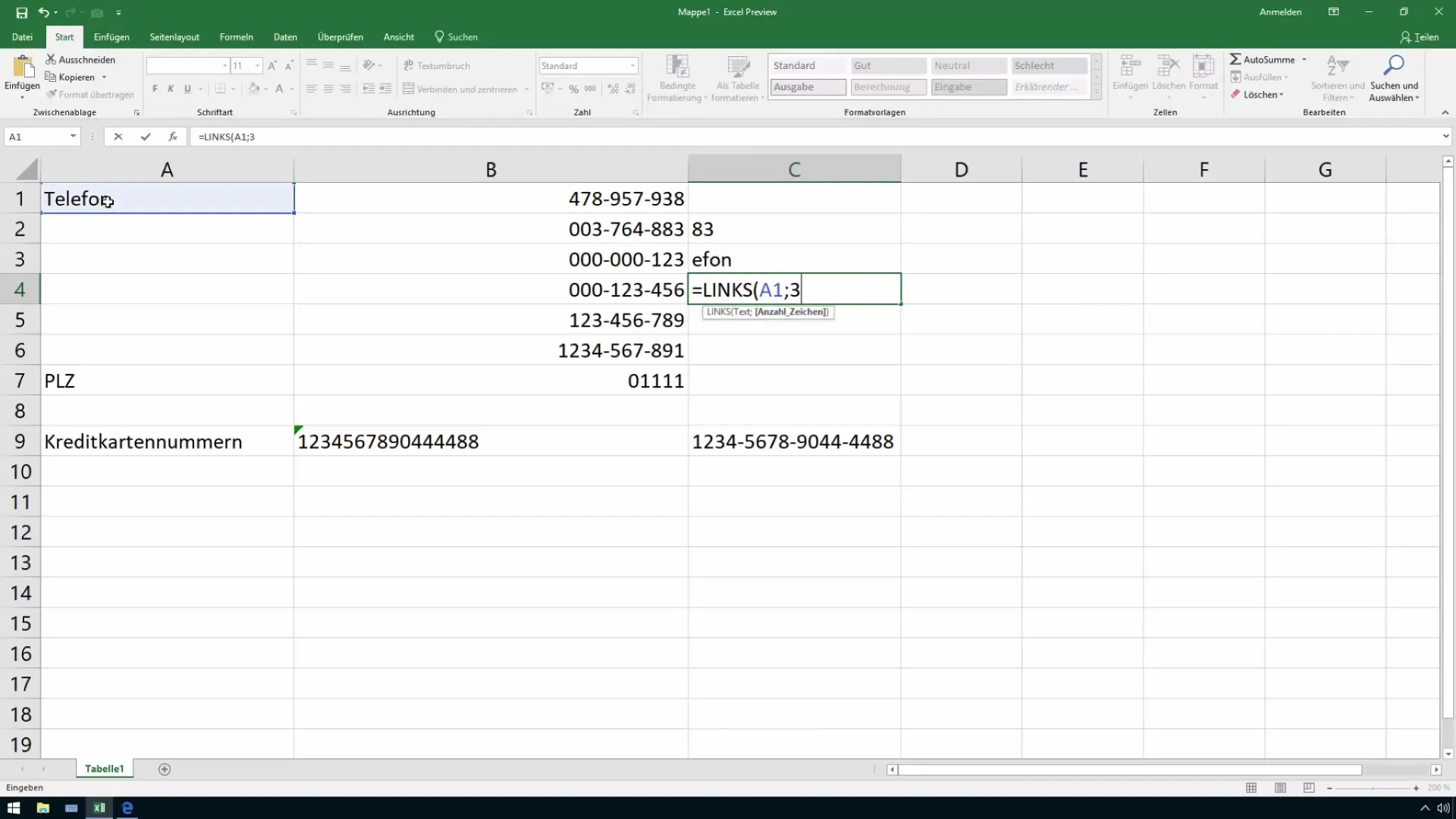Open the Datei tab
1456x819 pixels.
click(22, 36)
